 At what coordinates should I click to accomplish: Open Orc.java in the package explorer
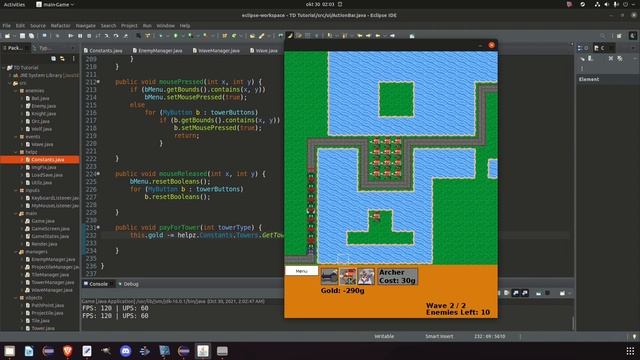[x=38, y=122]
